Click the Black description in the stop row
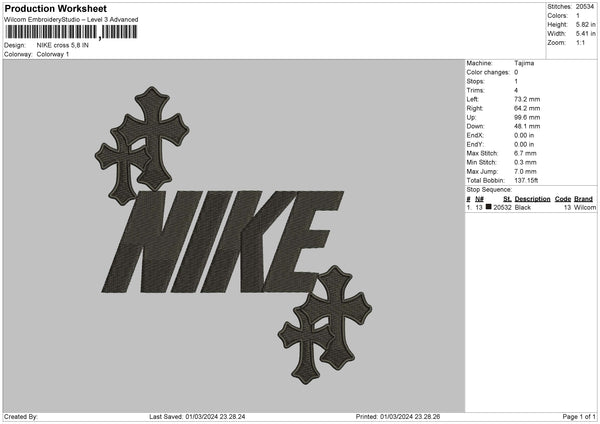The height and width of the screenshot is (424, 600). pos(522,207)
